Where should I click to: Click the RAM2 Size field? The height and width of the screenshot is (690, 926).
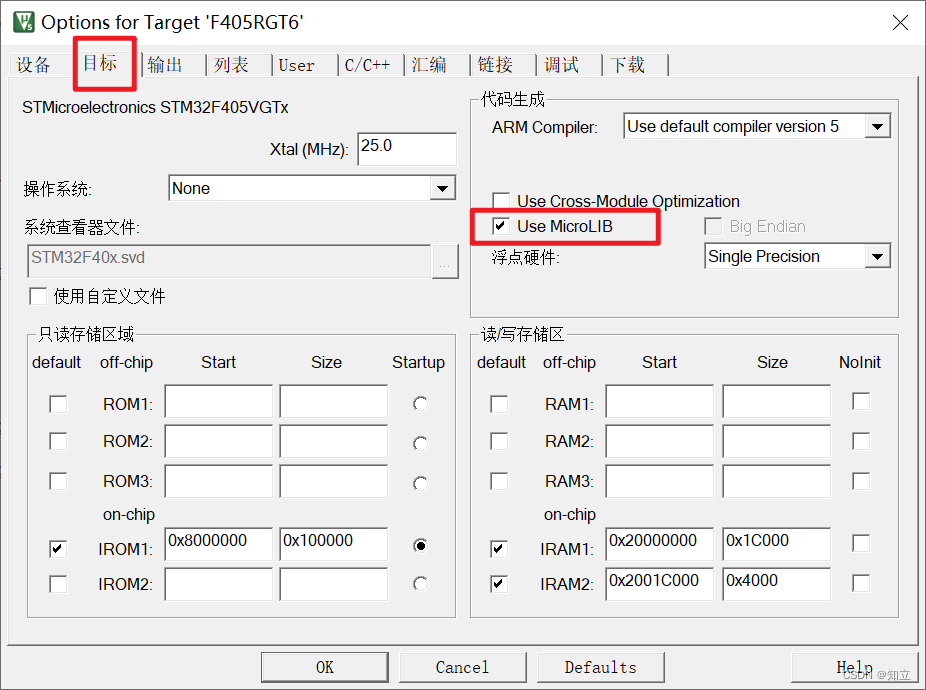click(777, 441)
